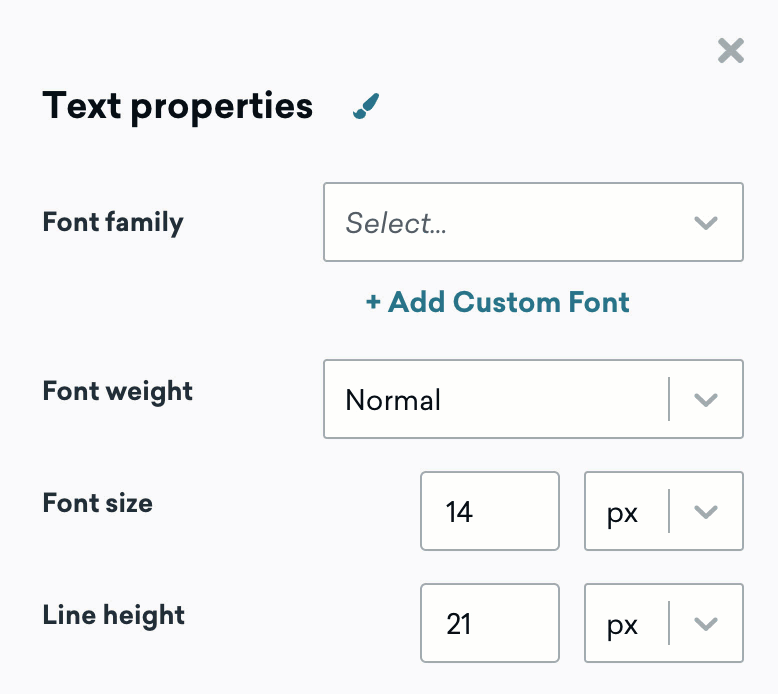Click the Line height label
The width and height of the screenshot is (778, 694).
[114, 616]
